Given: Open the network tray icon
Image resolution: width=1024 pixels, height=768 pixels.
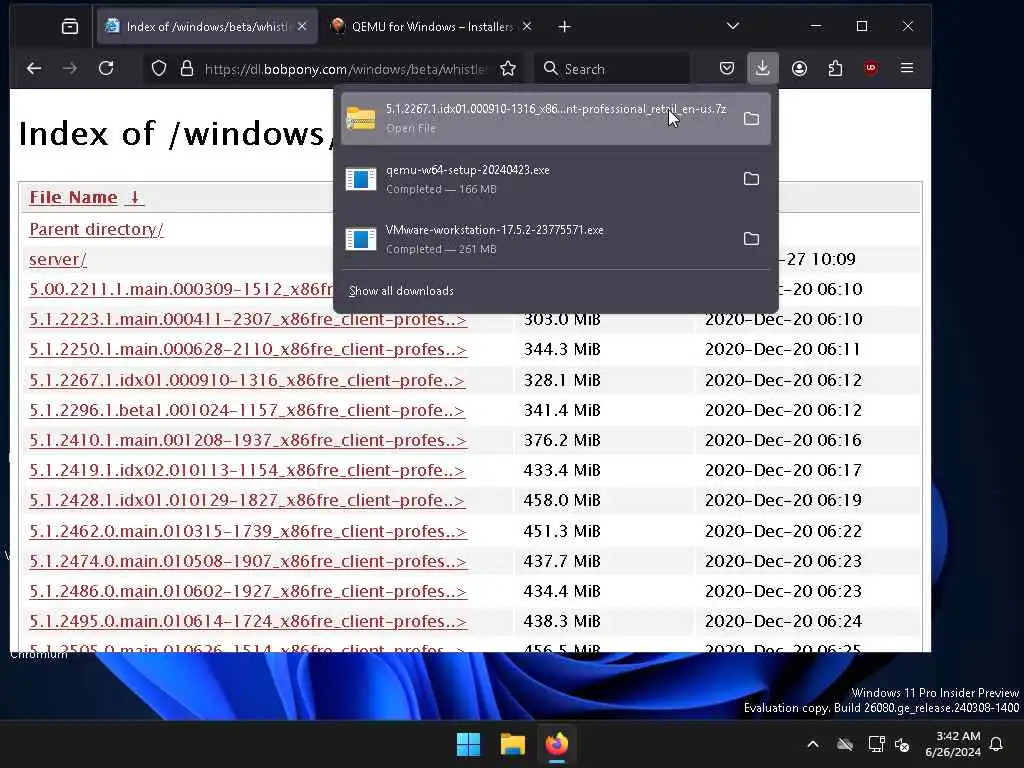Looking at the screenshot, I should click(x=876, y=744).
